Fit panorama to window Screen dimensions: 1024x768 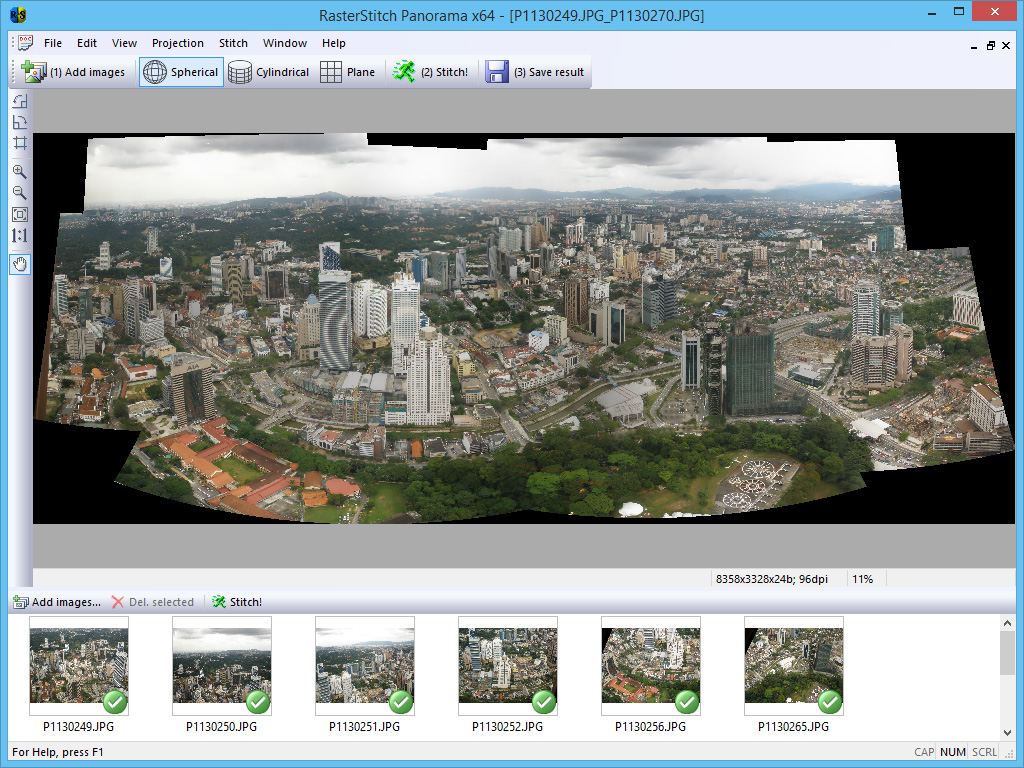coord(19,214)
